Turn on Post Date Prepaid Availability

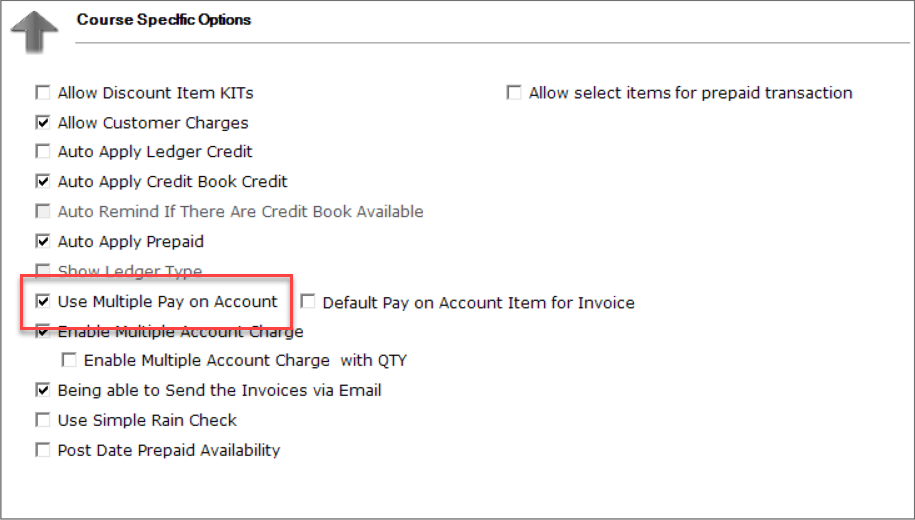click(x=43, y=450)
